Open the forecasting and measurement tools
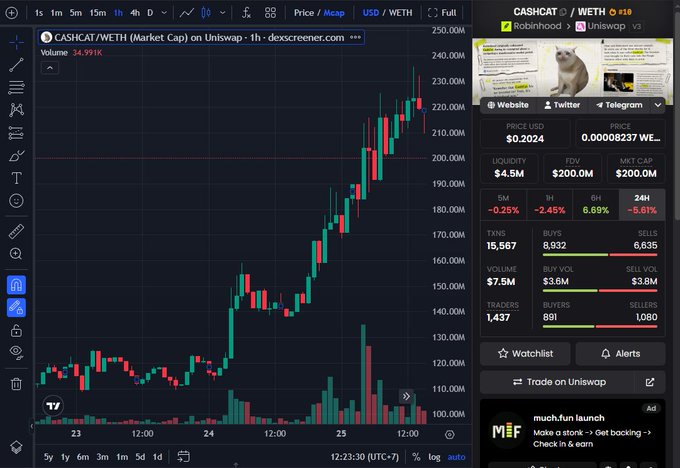The width and height of the screenshot is (680, 468). coord(16,133)
